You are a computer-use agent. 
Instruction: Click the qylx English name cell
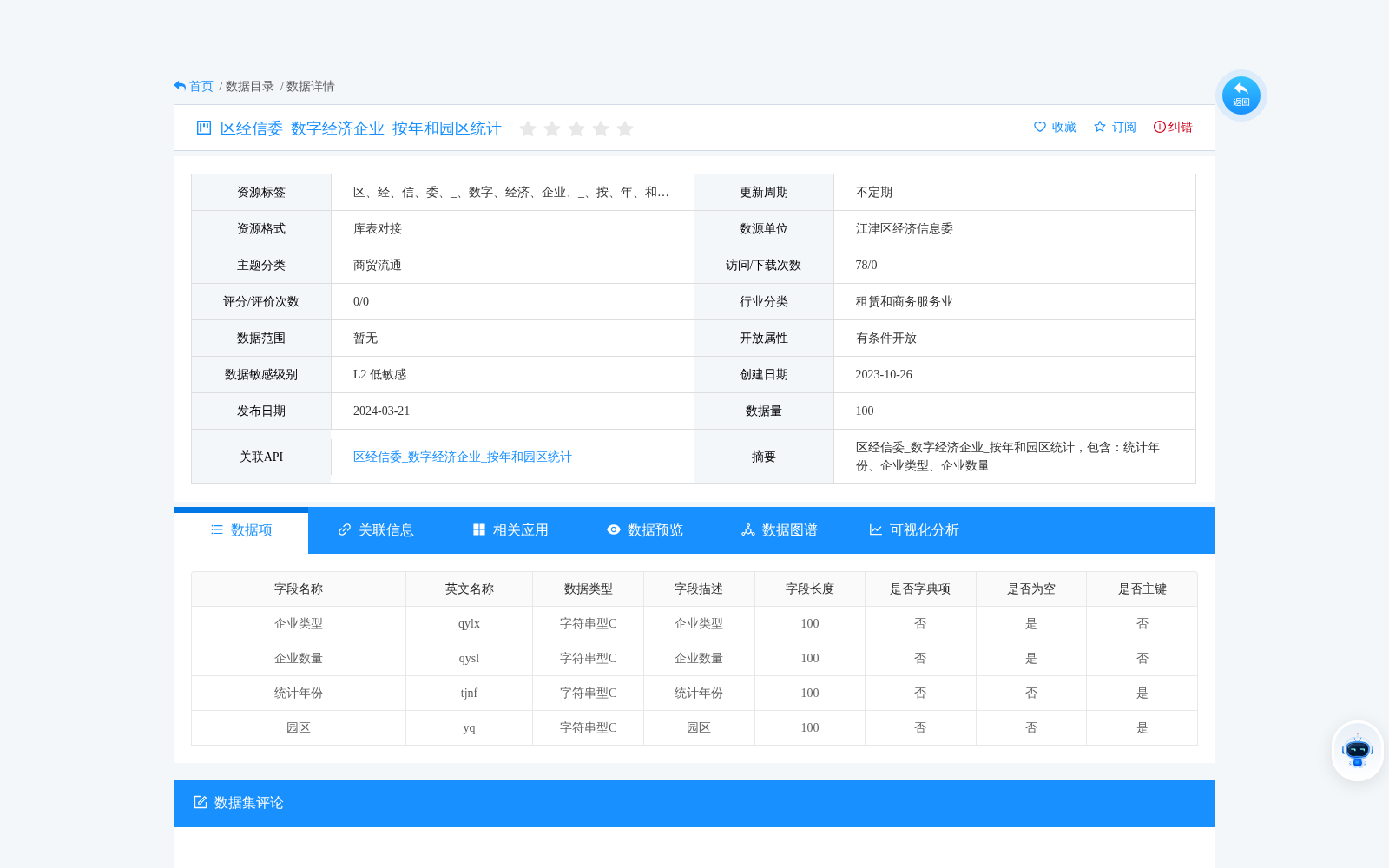(x=469, y=623)
